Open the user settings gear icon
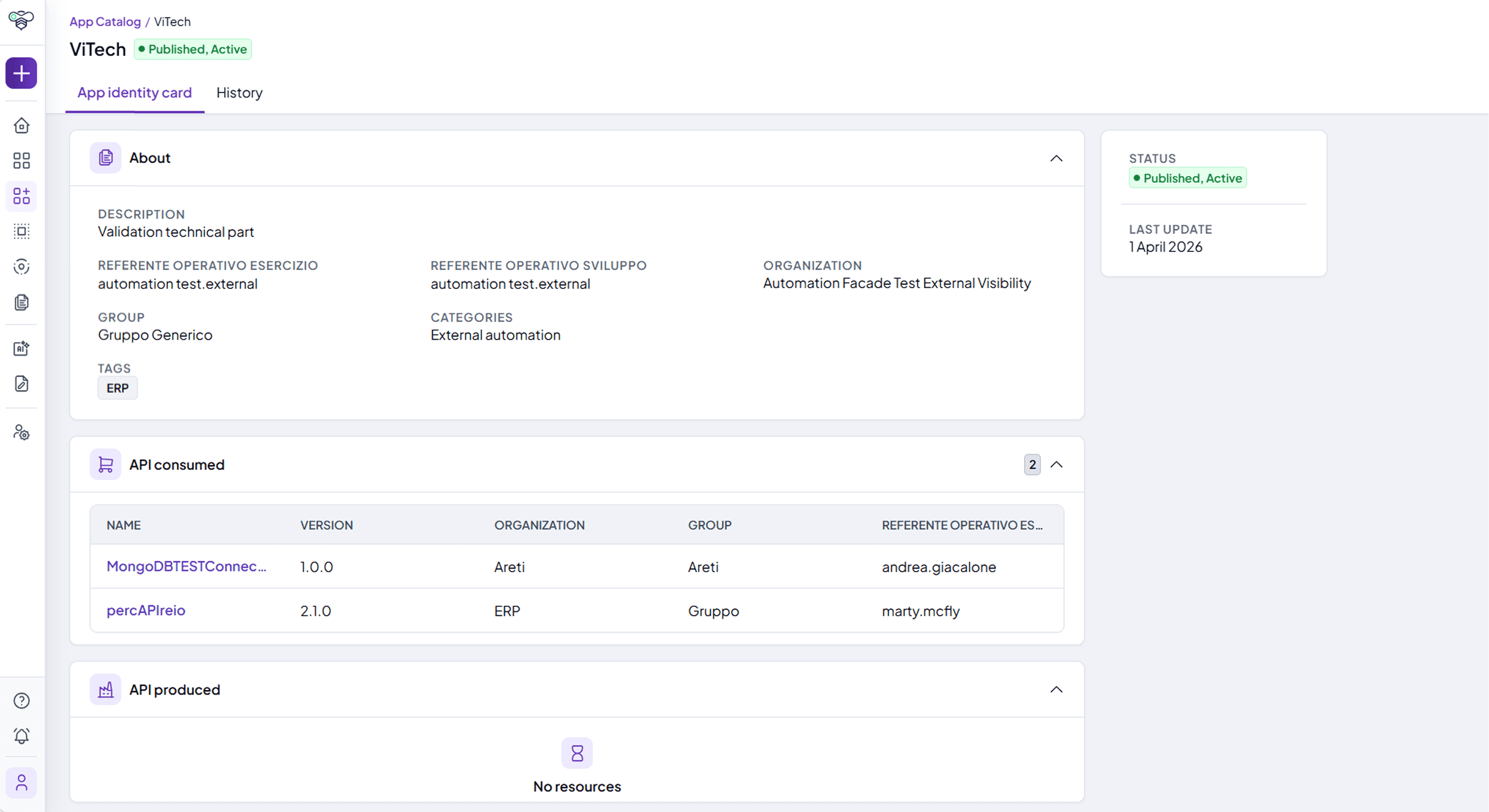This screenshot has width=1489, height=812. 22,433
